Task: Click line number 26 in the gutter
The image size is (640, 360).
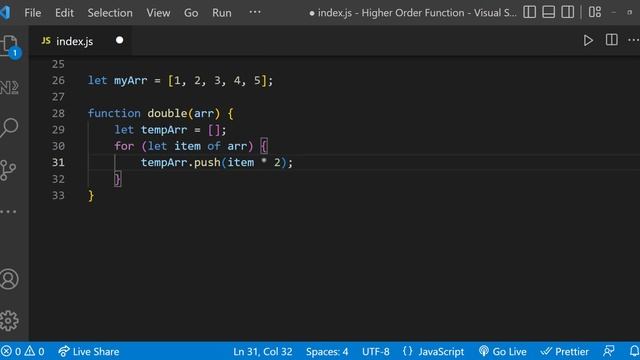Action: [58, 80]
